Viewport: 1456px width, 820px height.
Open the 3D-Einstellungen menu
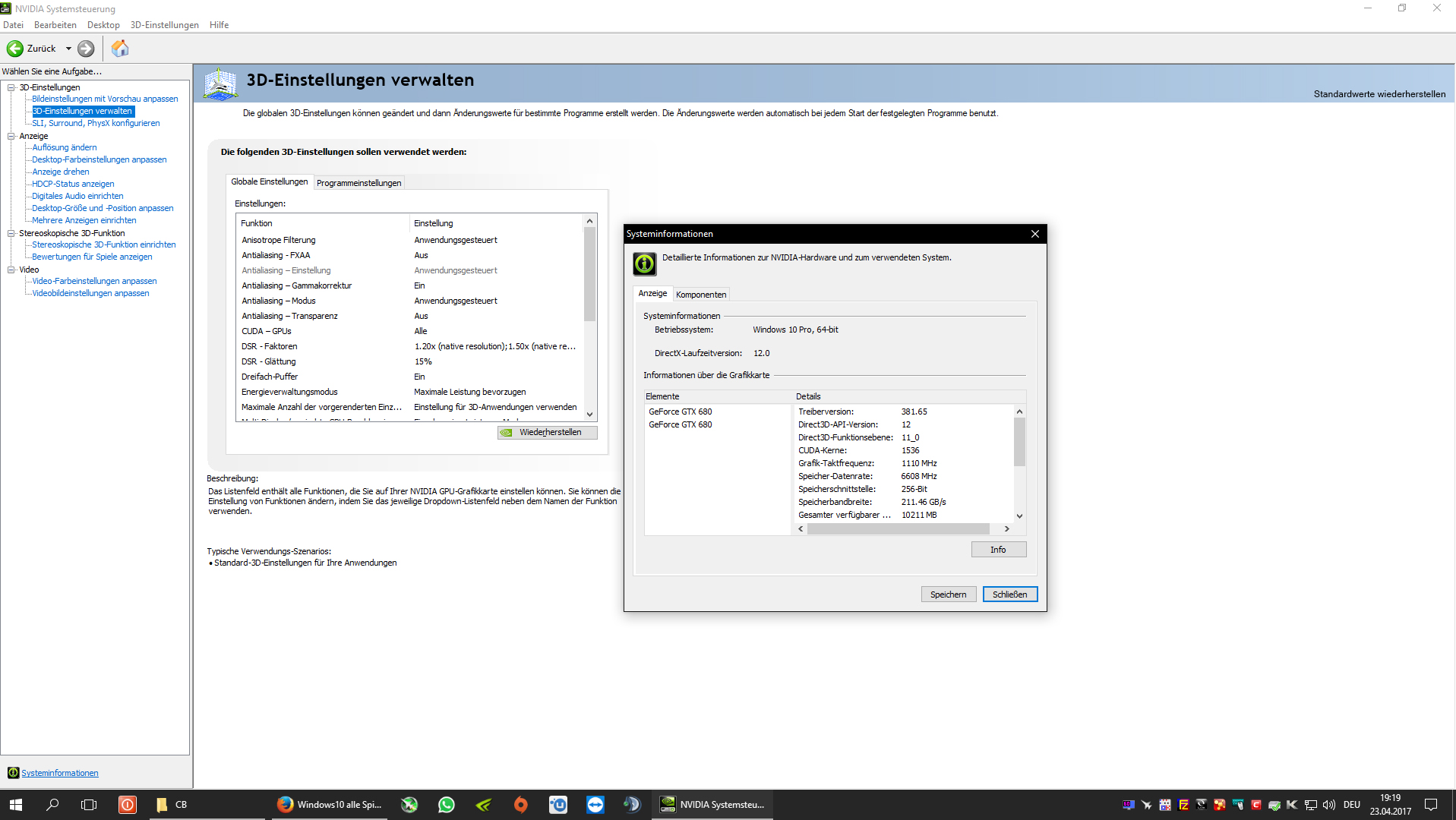pos(164,25)
